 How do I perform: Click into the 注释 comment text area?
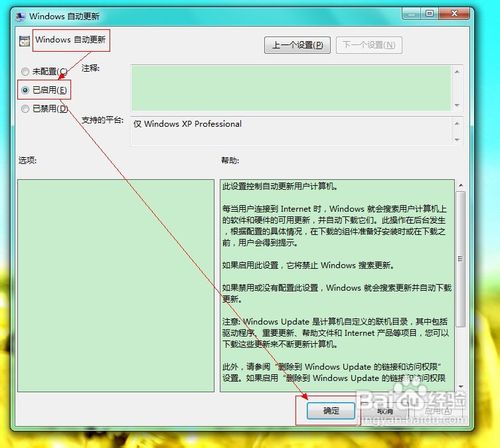click(291, 88)
